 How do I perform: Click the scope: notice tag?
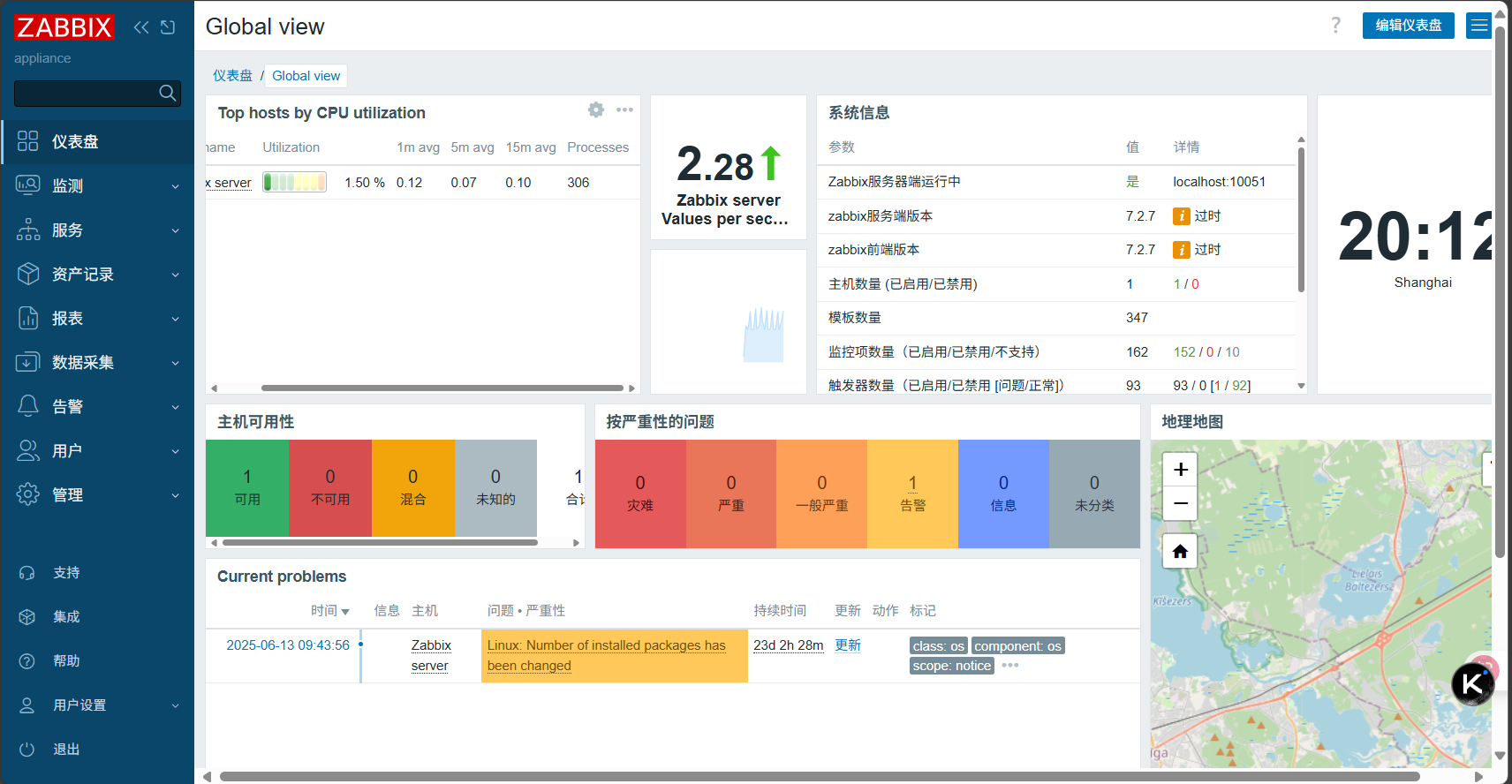coord(951,666)
